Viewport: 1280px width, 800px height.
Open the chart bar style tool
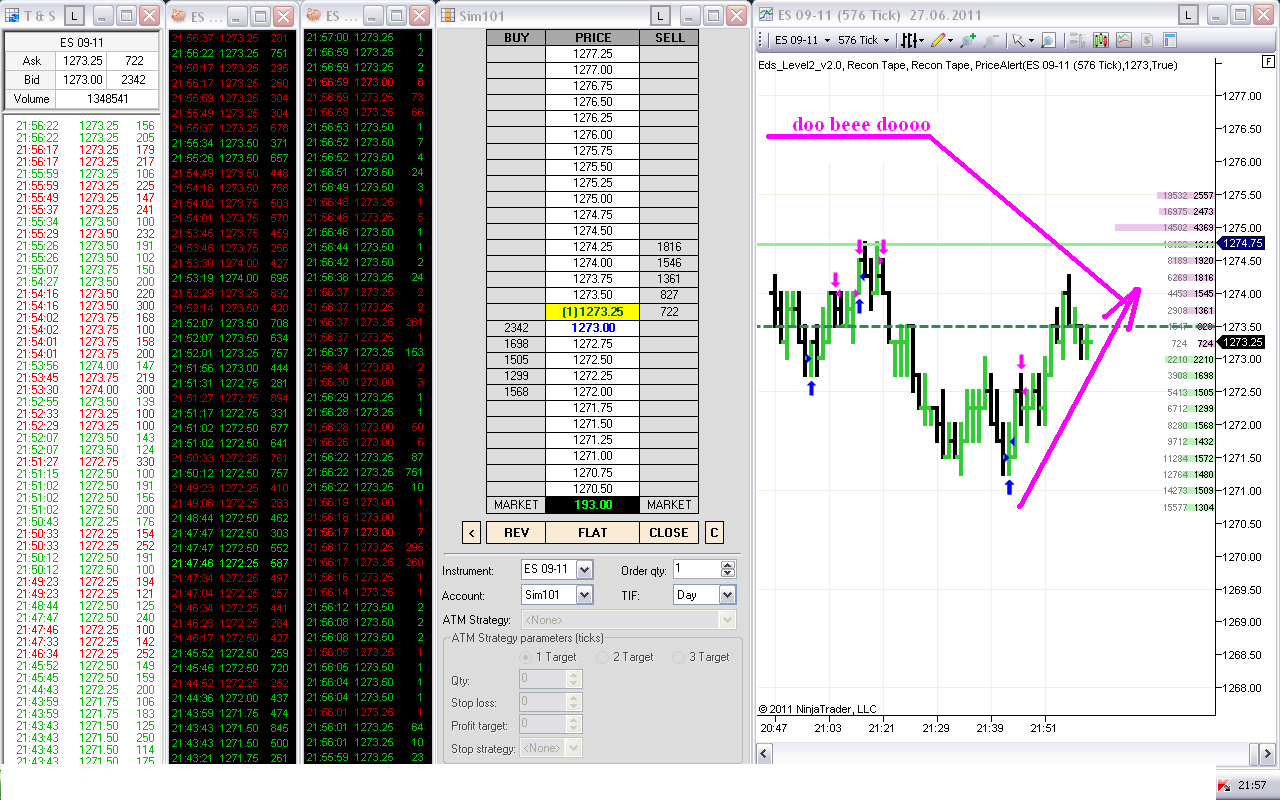tap(909, 40)
